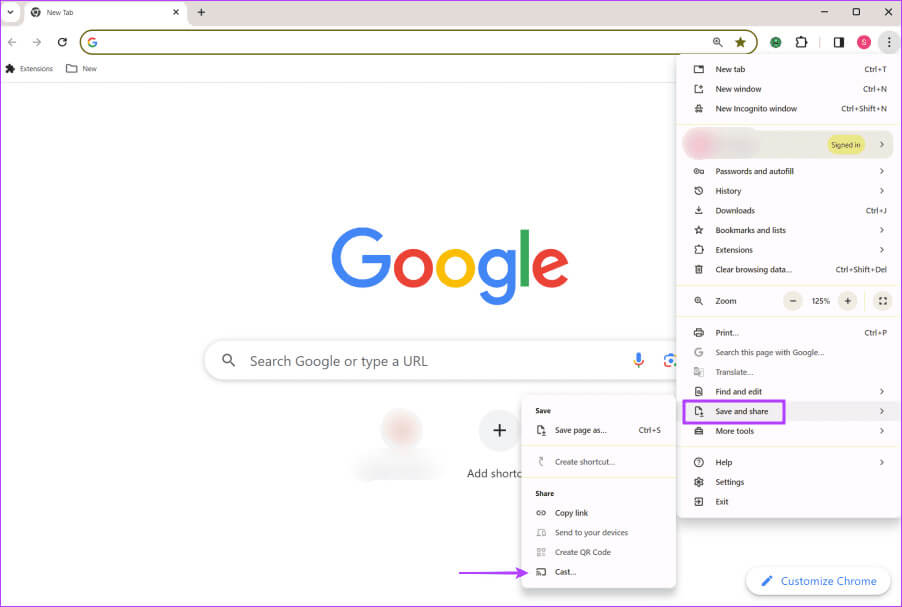Select New Incognito window
The width and height of the screenshot is (902, 607).
click(x=789, y=108)
